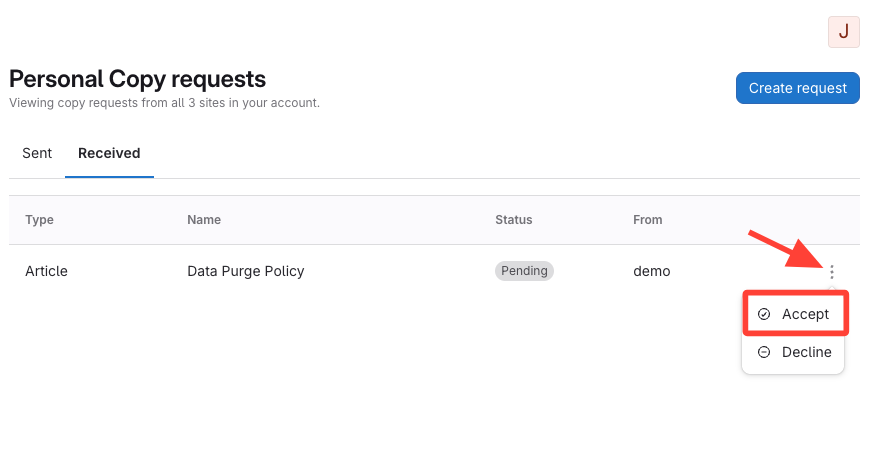Click the Type column header
This screenshot has width=876, height=458.
point(39,219)
